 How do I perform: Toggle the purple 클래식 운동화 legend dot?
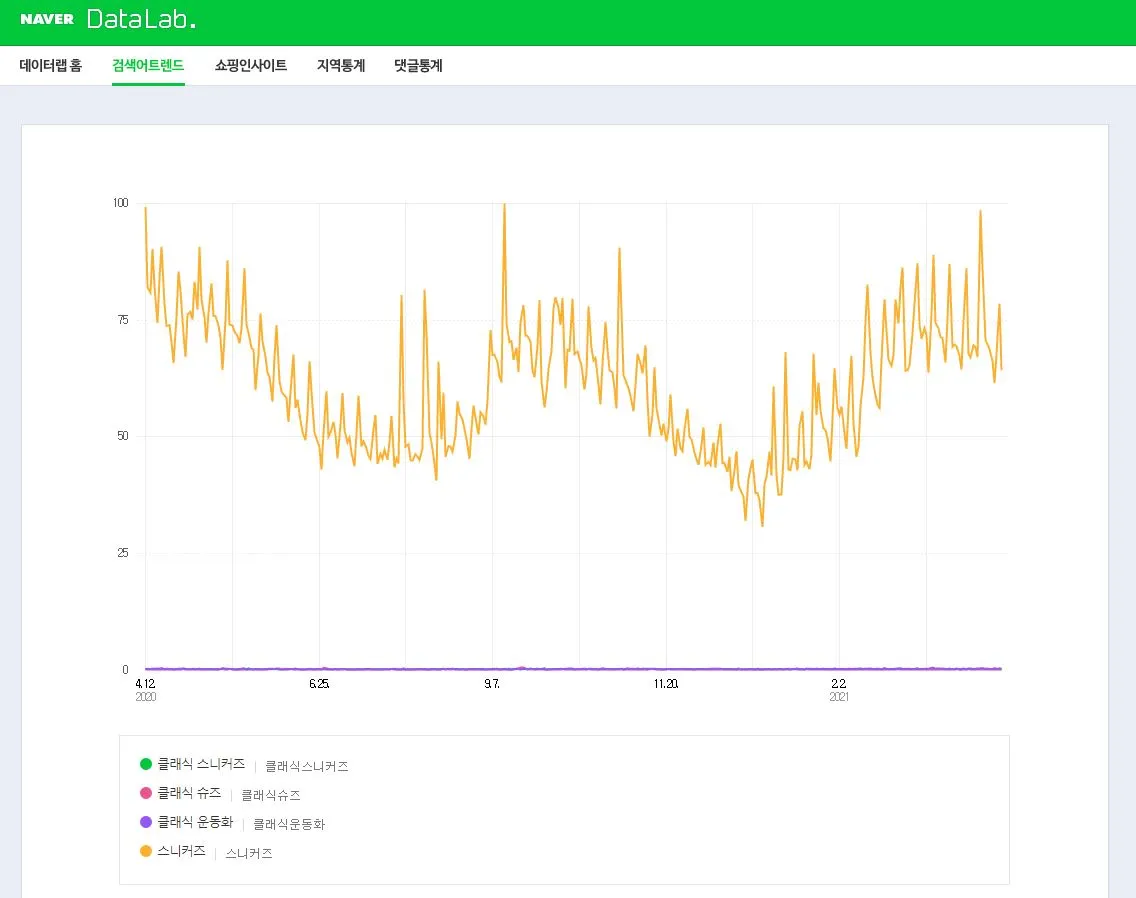(146, 822)
